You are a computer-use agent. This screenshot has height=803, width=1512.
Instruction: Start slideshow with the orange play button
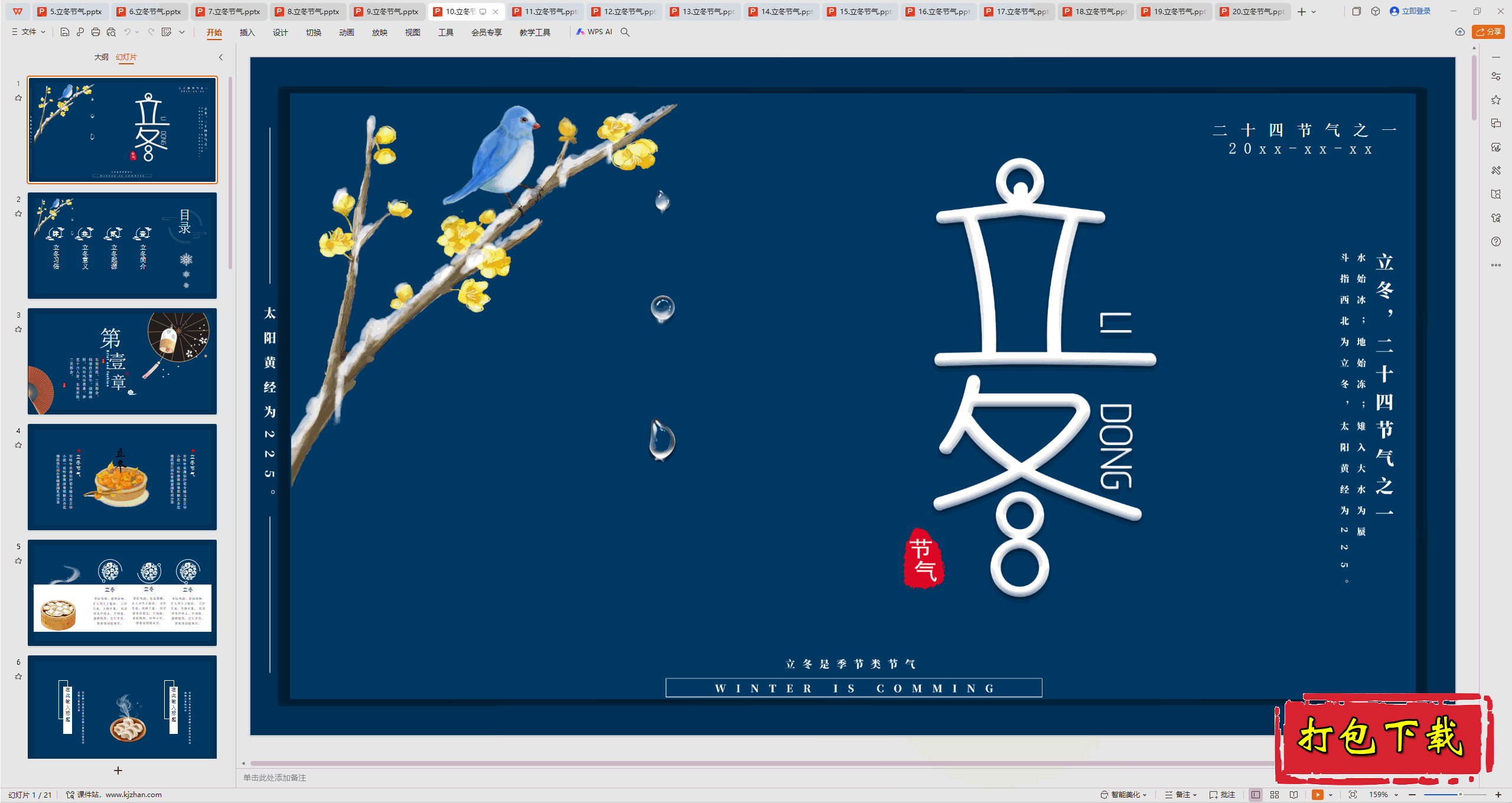1318,795
